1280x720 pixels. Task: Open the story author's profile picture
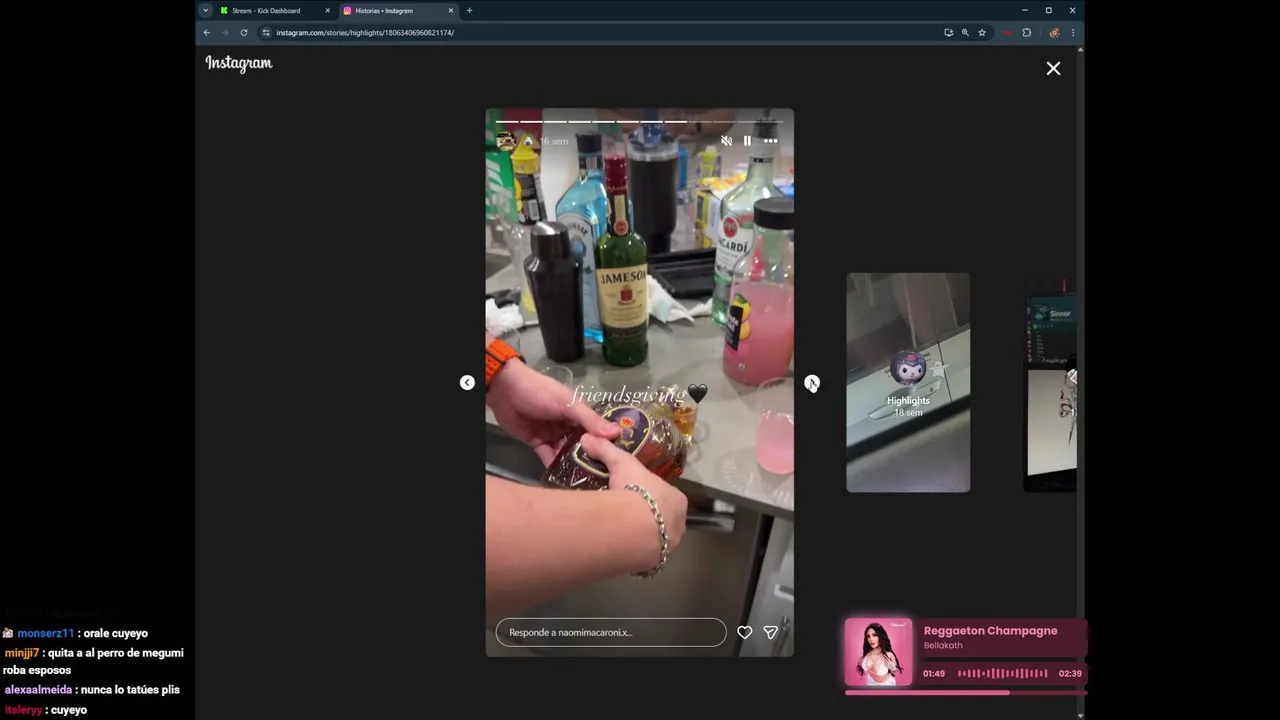click(x=506, y=141)
